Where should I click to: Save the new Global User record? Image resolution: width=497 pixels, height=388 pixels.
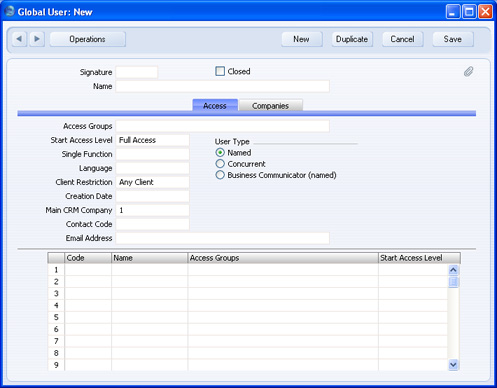pos(453,39)
